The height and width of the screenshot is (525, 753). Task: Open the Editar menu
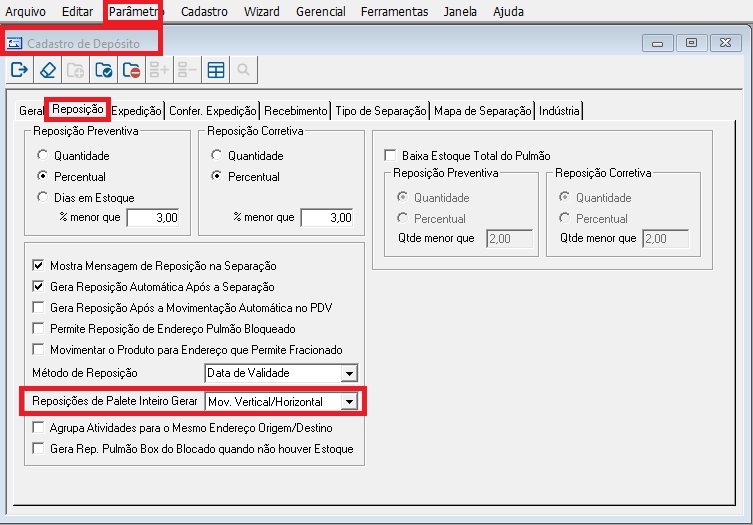[77, 12]
